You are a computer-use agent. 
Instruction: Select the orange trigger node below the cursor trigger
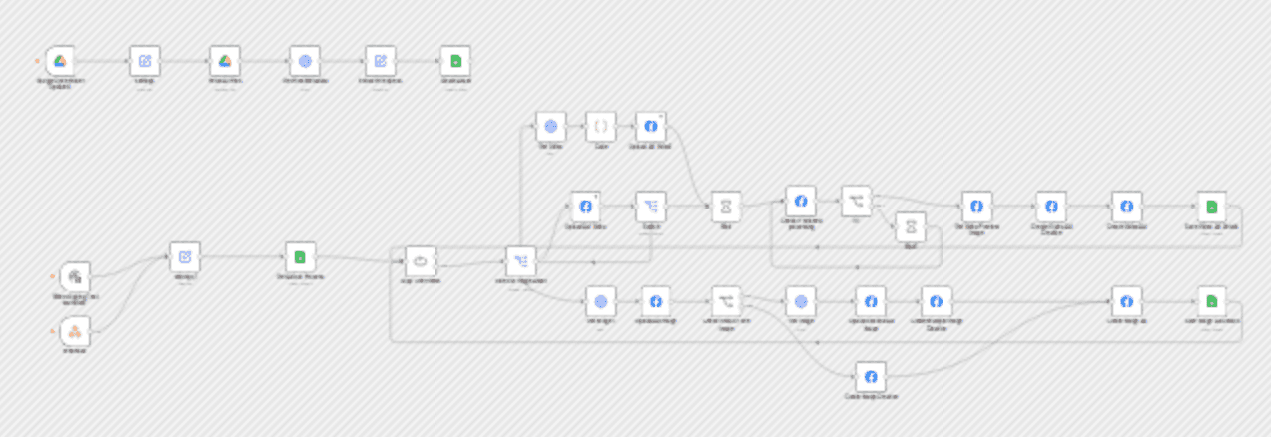75,331
